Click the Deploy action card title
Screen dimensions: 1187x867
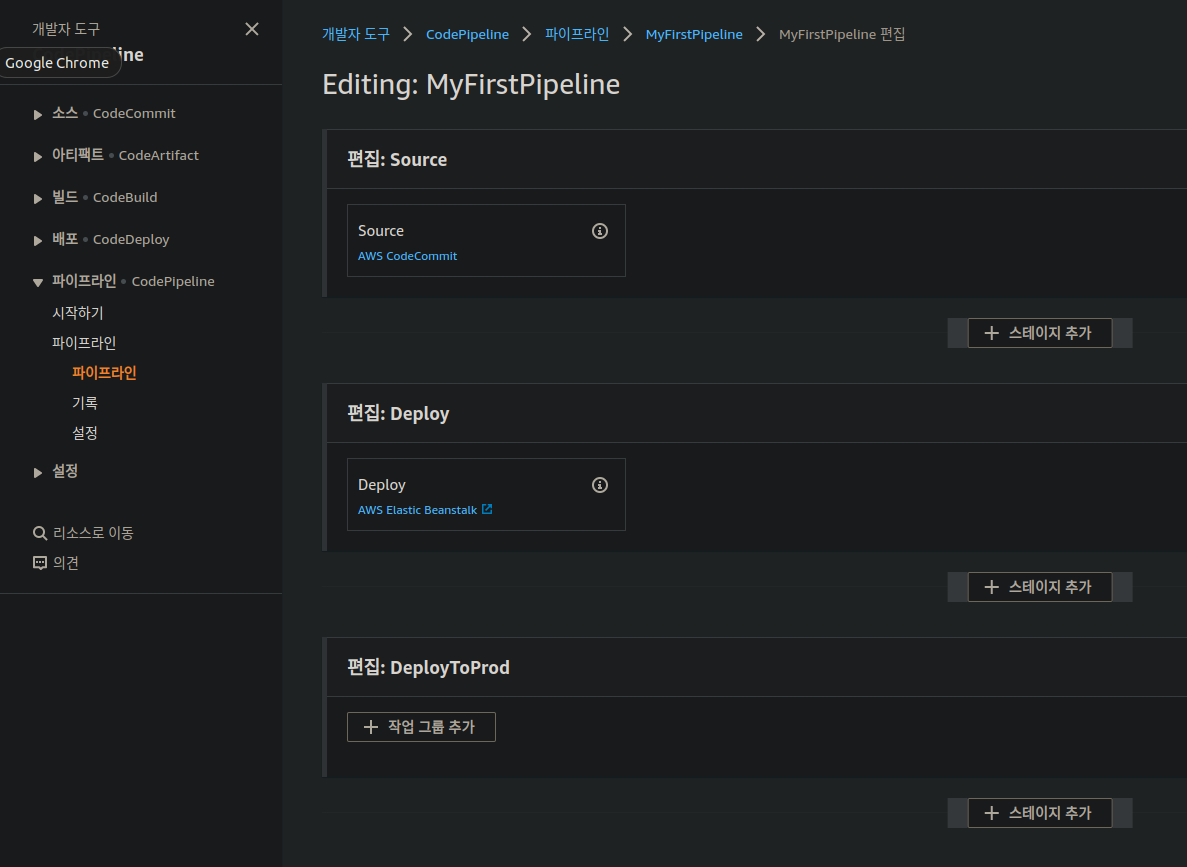tap(382, 485)
